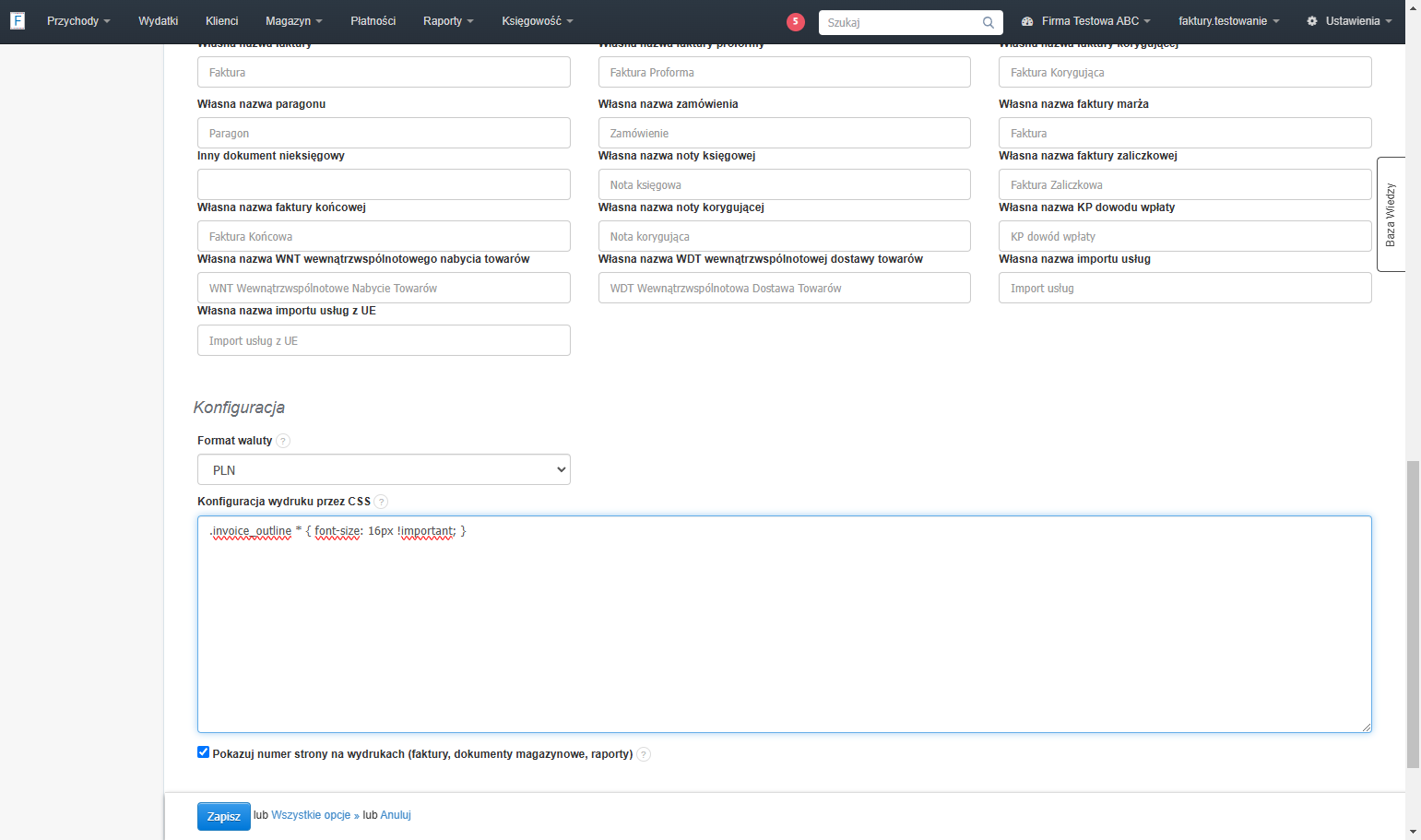Click the help icon after page number checkbox label
The image size is (1421, 840).
(x=644, y=754)
